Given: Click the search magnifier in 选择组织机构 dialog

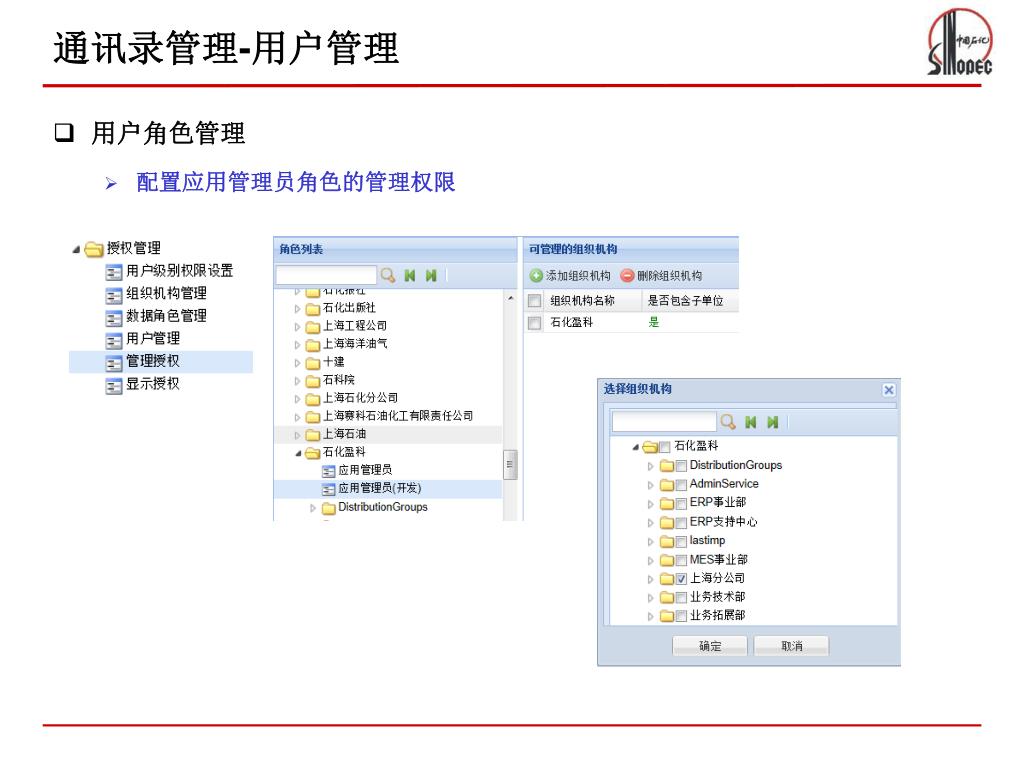Looking at the screenshot, I should (x=728, y=422).
